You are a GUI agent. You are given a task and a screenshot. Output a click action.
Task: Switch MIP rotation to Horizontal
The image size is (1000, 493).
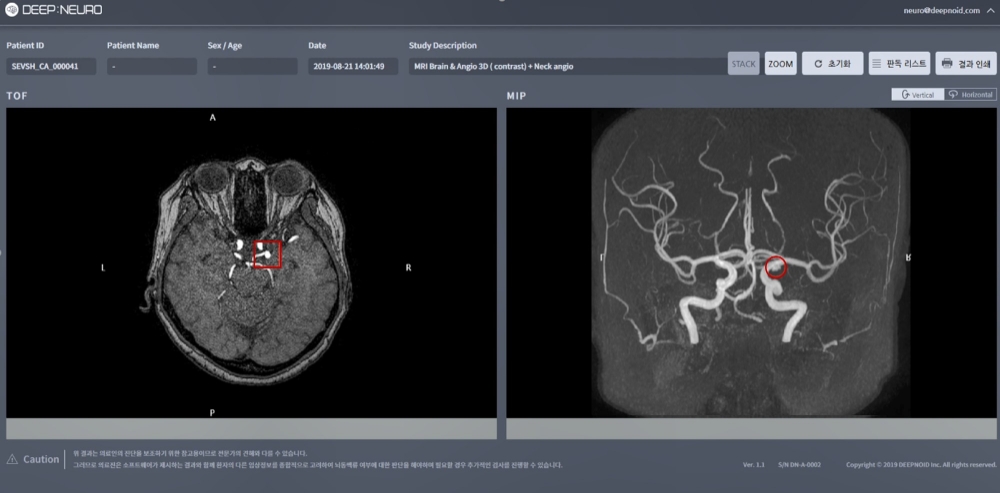coord(971,94)
